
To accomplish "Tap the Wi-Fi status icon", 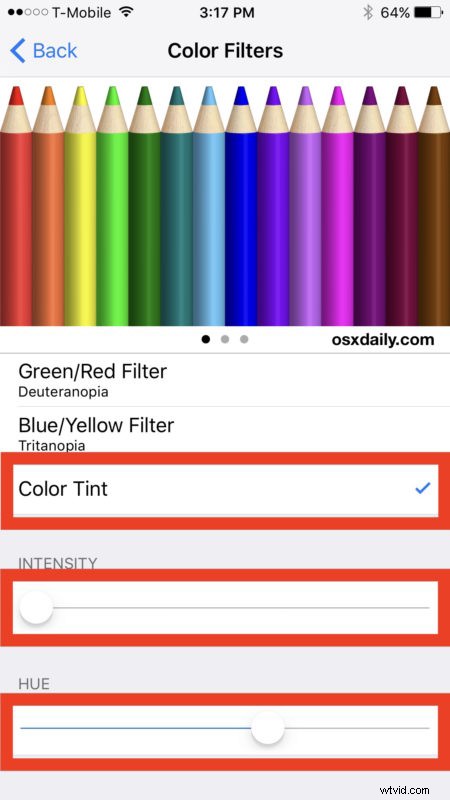I will [x=126, y=13].
